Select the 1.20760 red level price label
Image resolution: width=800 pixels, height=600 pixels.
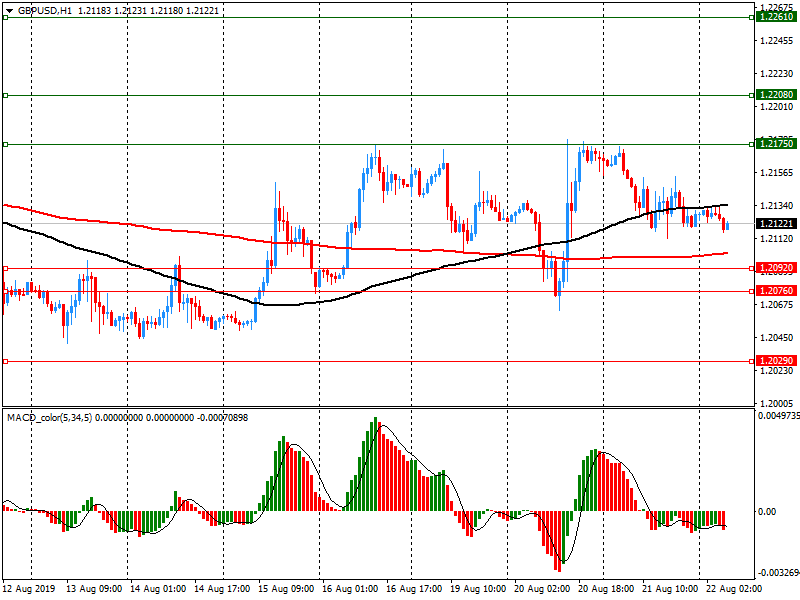776,291
